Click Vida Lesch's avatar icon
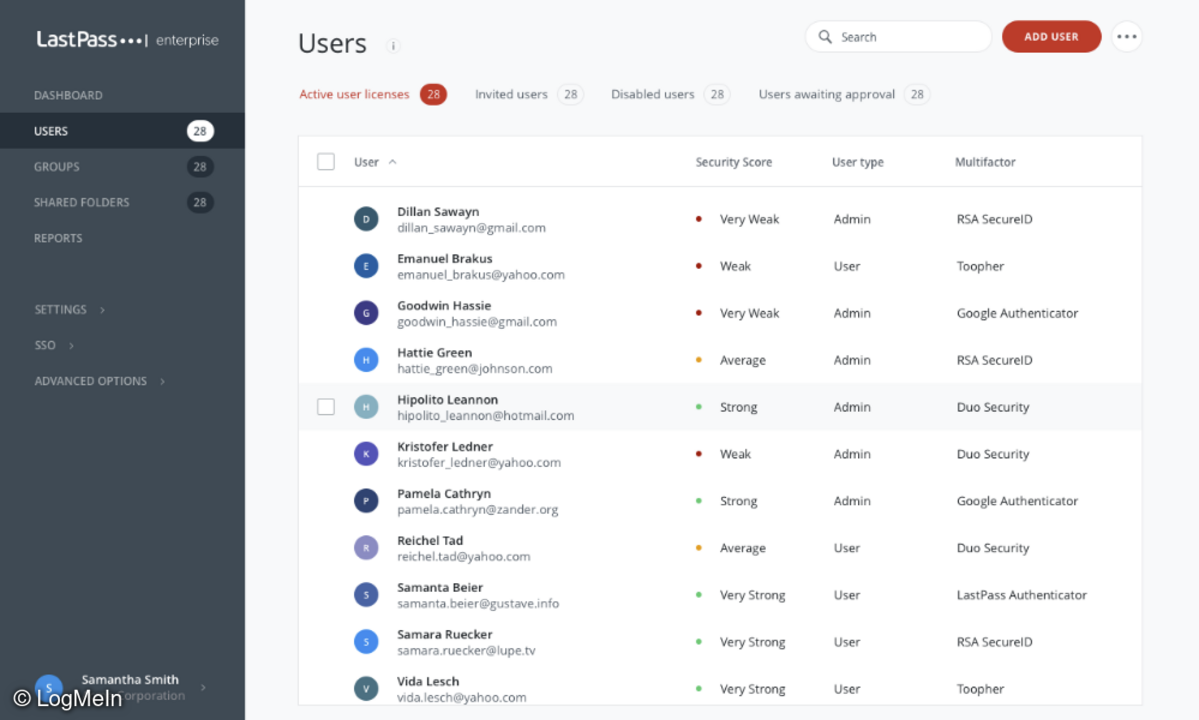Image resolution: width=1199 pixels, height=720 pixels. pyautogui.click(x=366, y=689)
